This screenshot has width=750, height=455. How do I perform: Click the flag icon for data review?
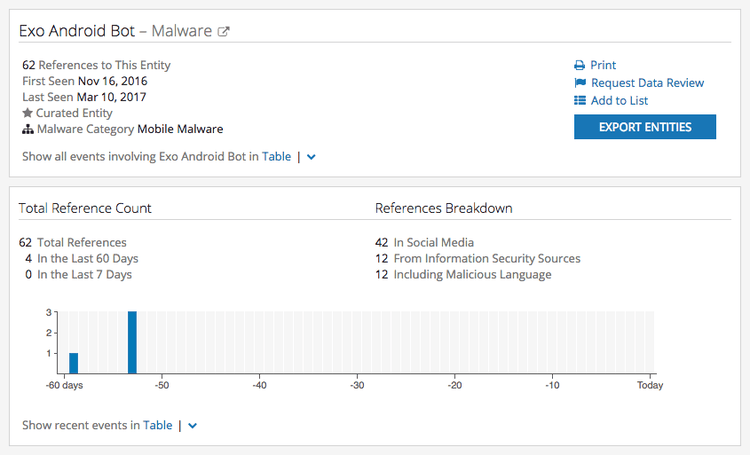pyautogui.click(x=580, y=83)
